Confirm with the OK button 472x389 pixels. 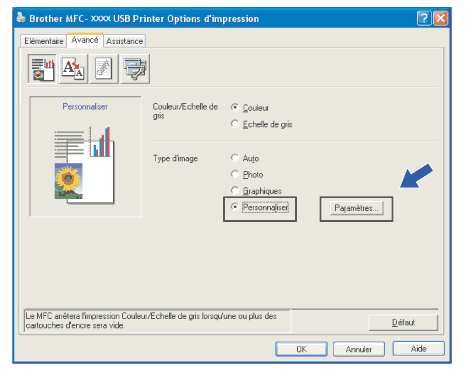(x=301, y=349)
